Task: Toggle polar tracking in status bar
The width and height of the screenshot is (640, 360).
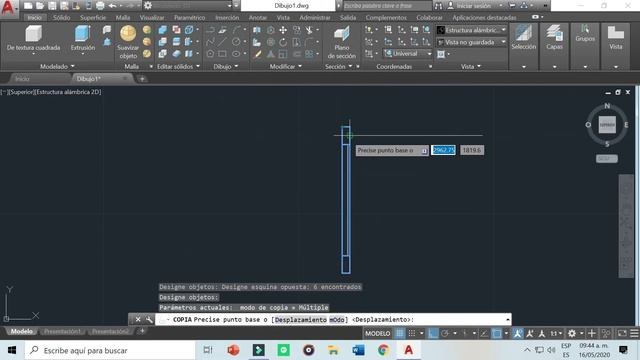Action: (445, 333)
